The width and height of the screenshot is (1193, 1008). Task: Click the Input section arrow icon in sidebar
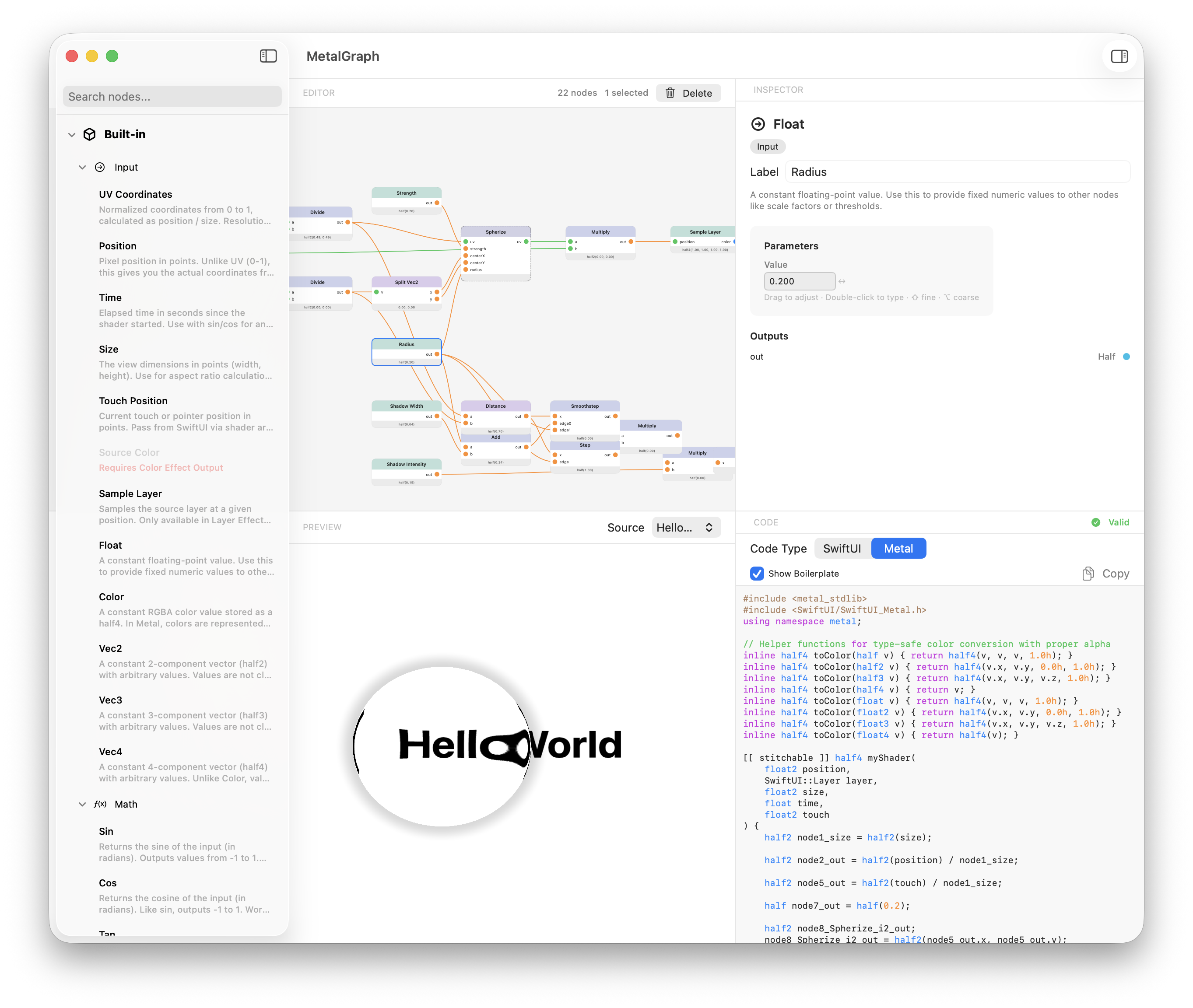coord(100,167)
